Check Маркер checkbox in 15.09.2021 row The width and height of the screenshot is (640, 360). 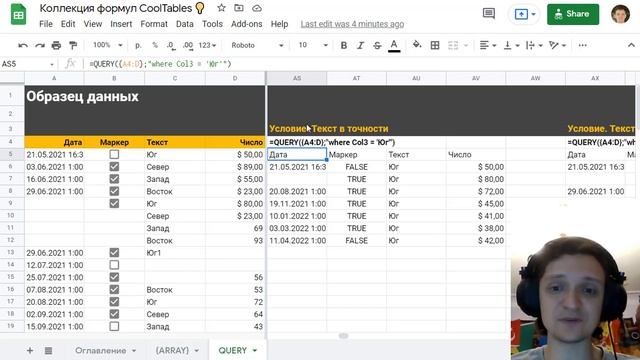[114, 327]
